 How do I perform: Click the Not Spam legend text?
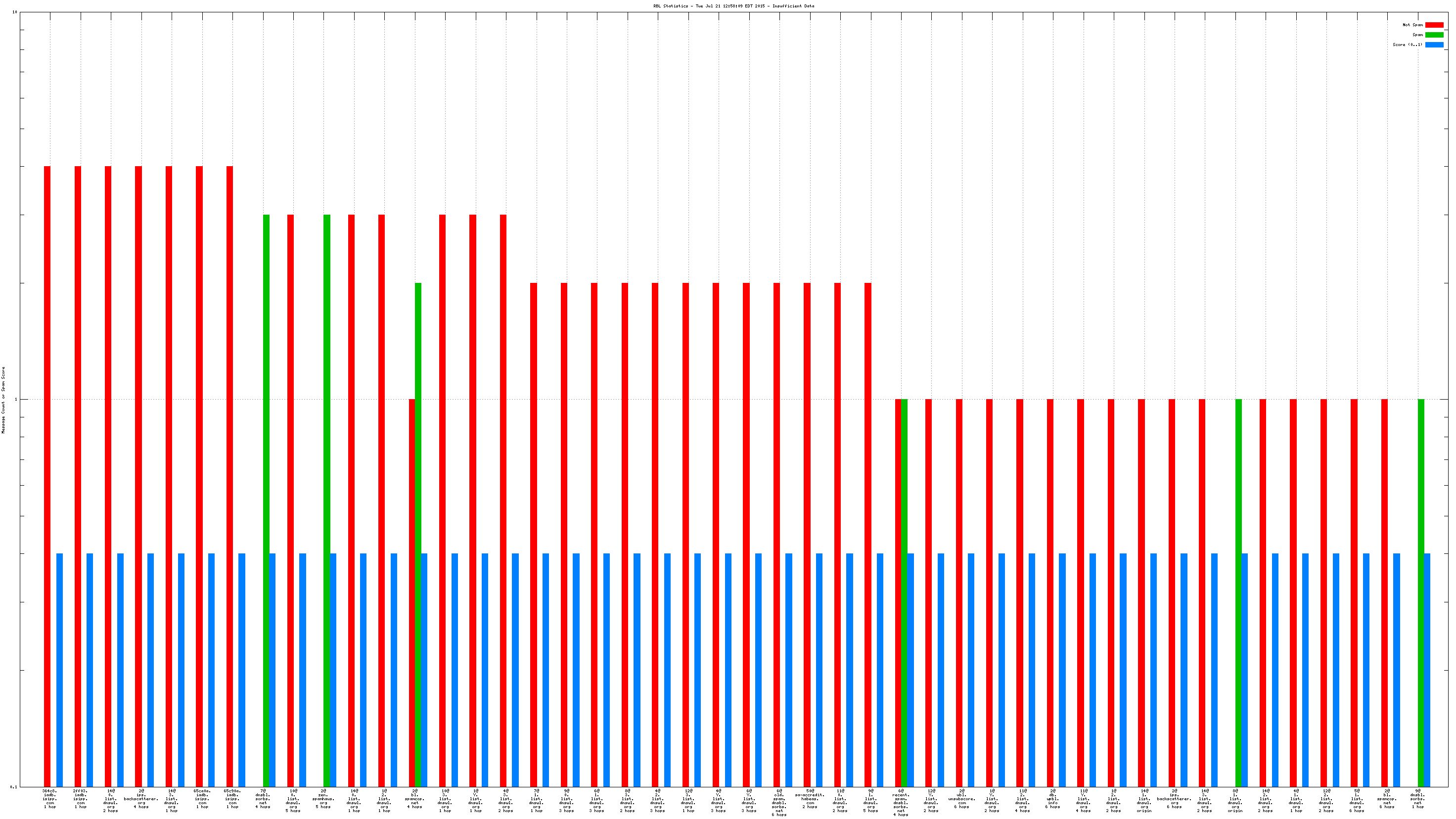coord(1412,25)
